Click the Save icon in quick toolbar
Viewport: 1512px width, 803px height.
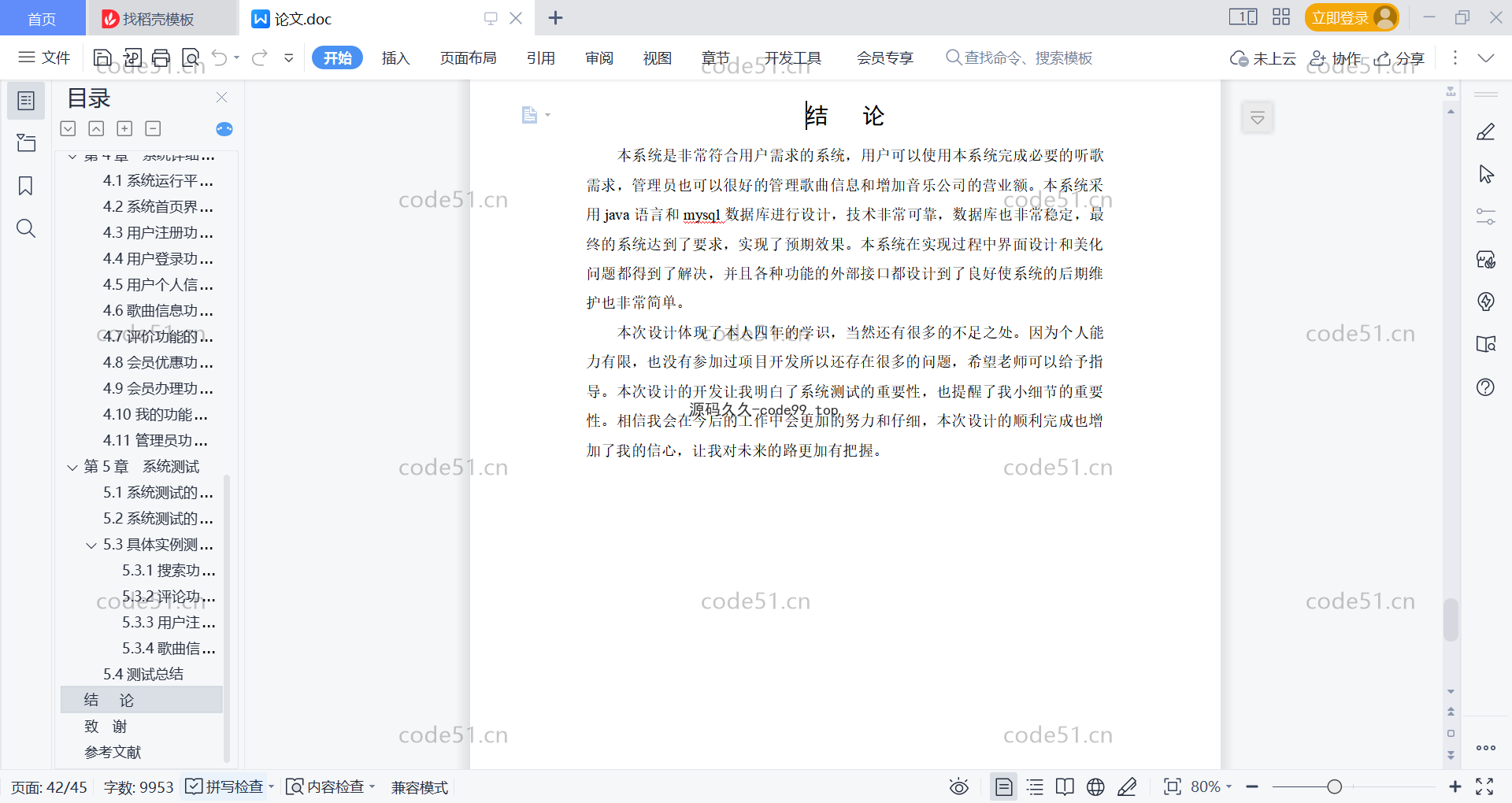(102, 57)
